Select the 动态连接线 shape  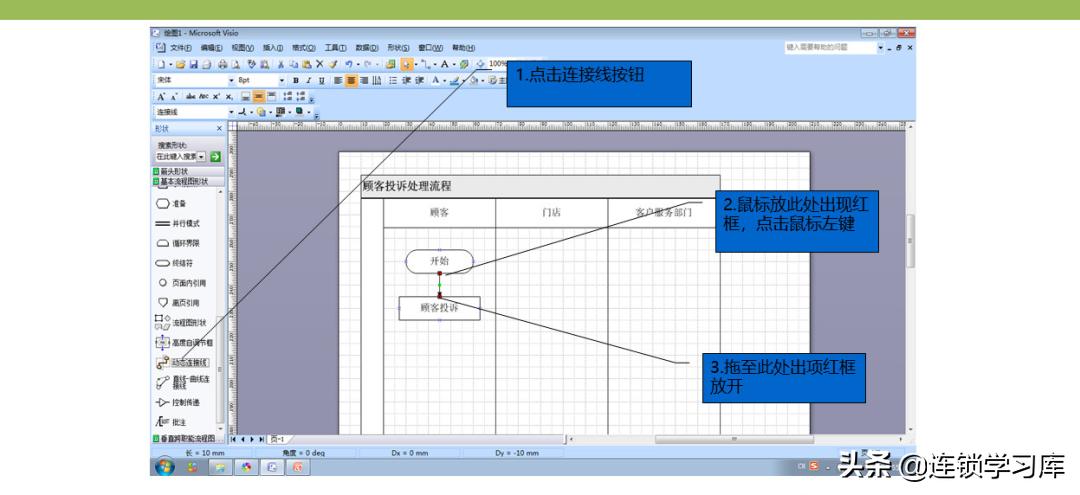click(183, 362)
